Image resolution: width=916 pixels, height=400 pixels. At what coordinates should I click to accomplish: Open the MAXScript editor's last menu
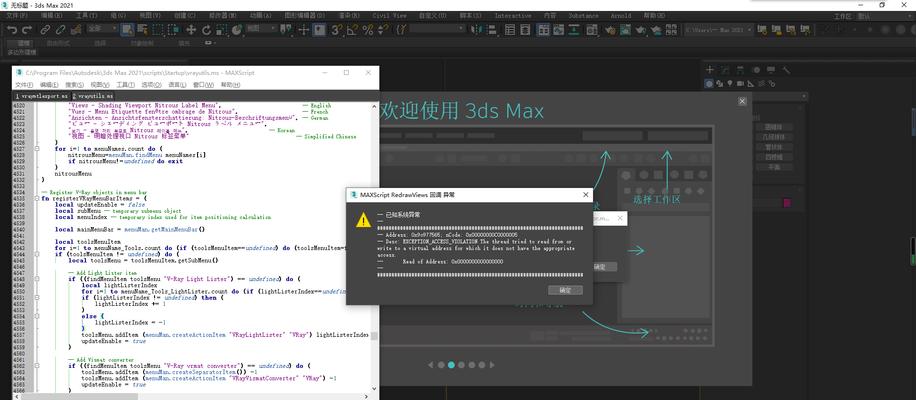(231, 85)
